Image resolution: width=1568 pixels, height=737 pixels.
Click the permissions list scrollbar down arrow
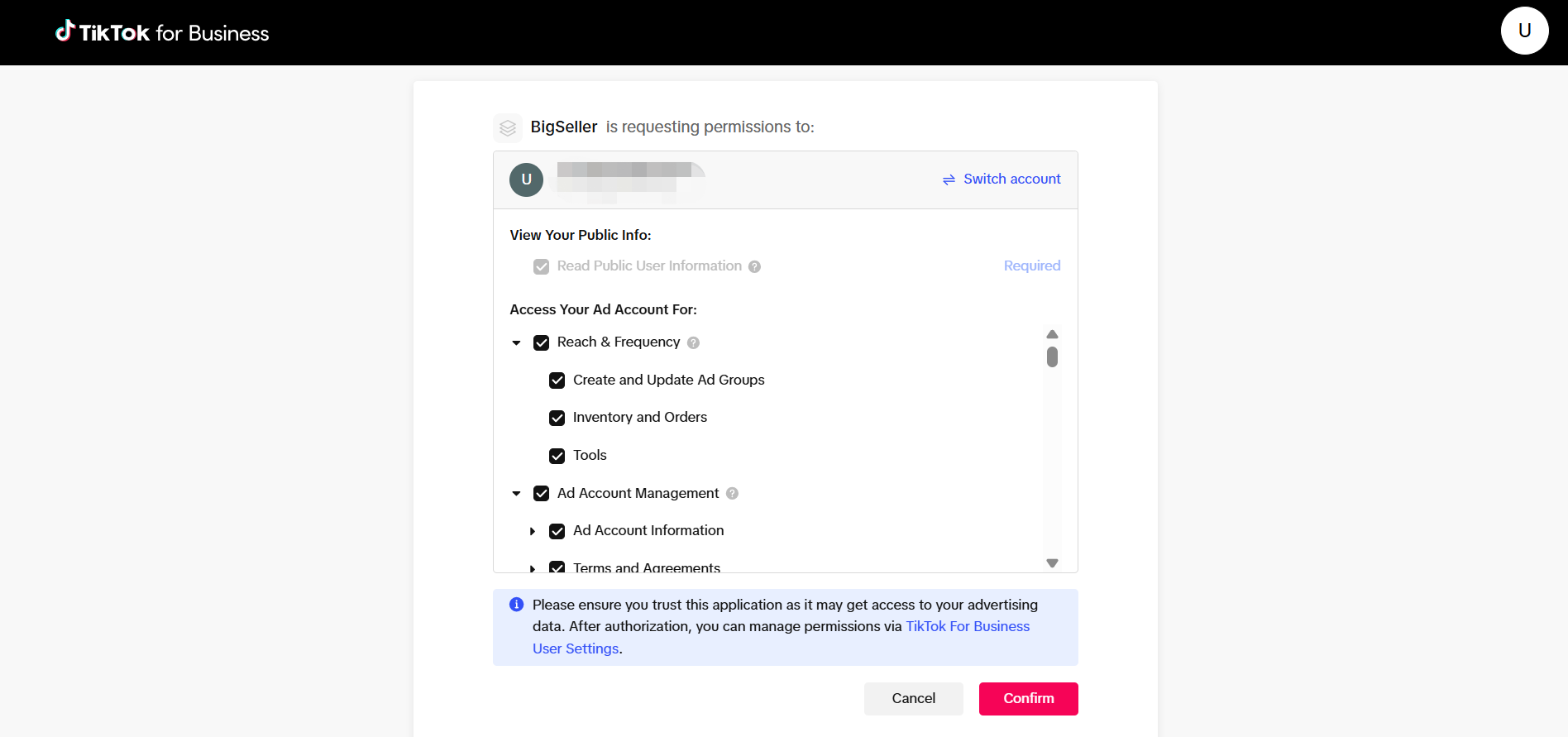pyautogui.click(x=1052, y=562)
